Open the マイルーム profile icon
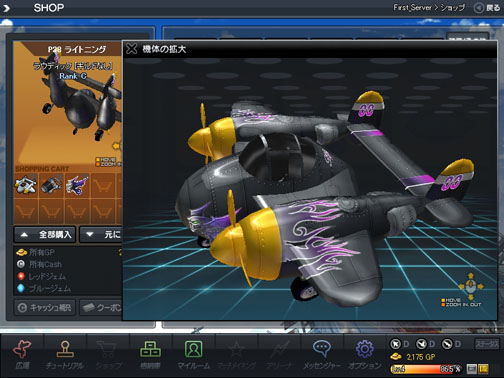Viewport: 504px width, 378px height. 193,349
